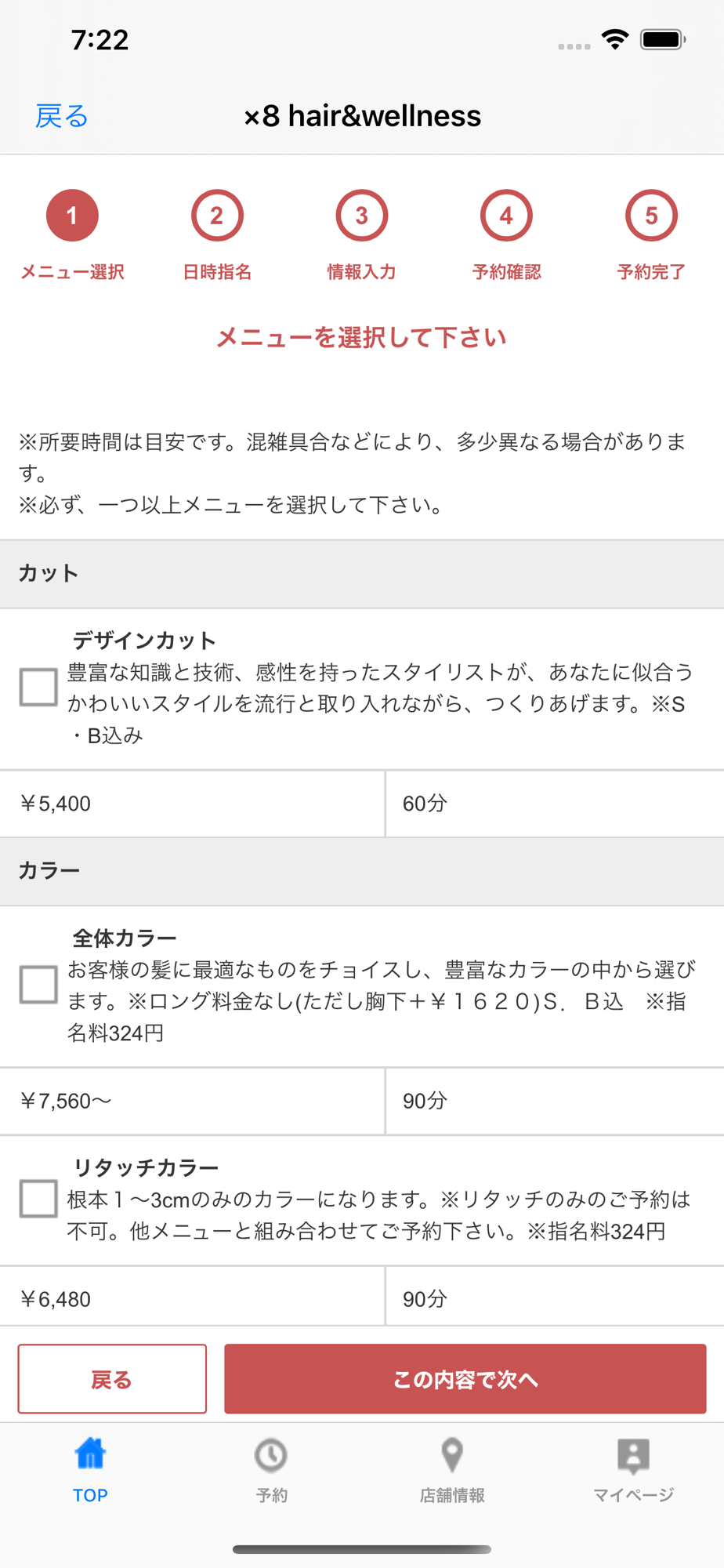The image size is (724, 1568).
Task: Open the マイページ profile icon
Action: point(633,1456)
